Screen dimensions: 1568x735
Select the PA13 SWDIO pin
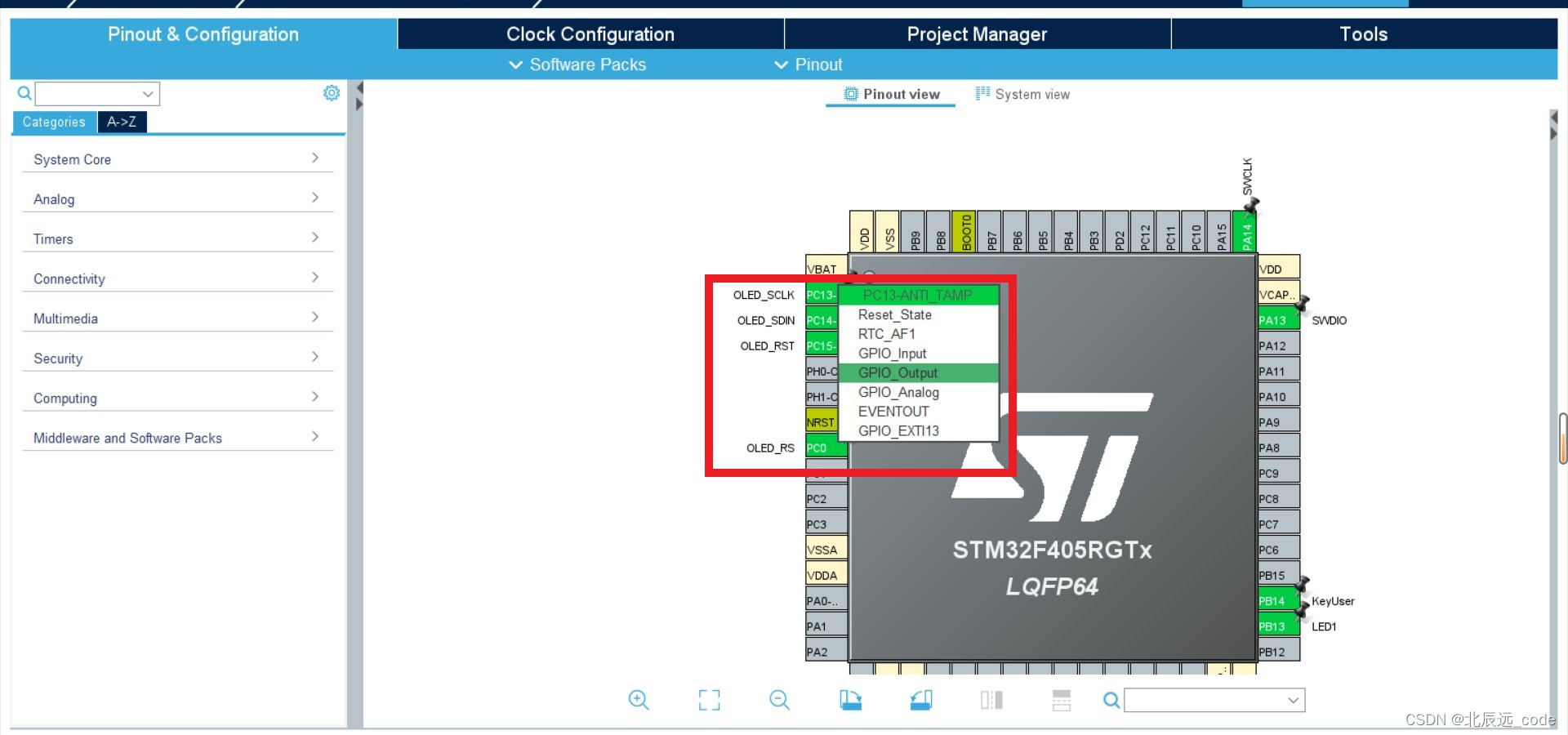click(x=1279, y=320)
